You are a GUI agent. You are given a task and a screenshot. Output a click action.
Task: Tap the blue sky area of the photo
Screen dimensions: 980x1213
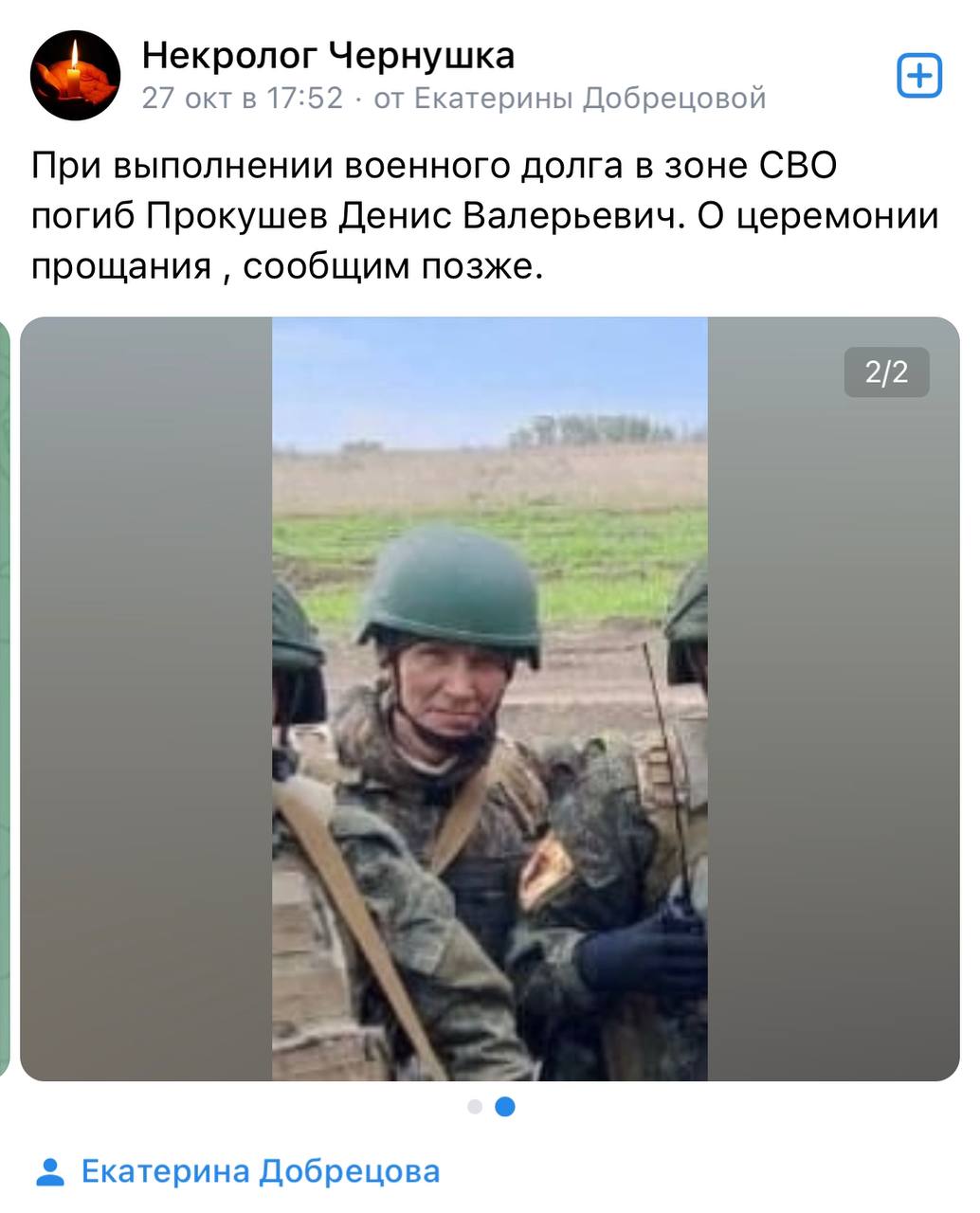[490, 379]
